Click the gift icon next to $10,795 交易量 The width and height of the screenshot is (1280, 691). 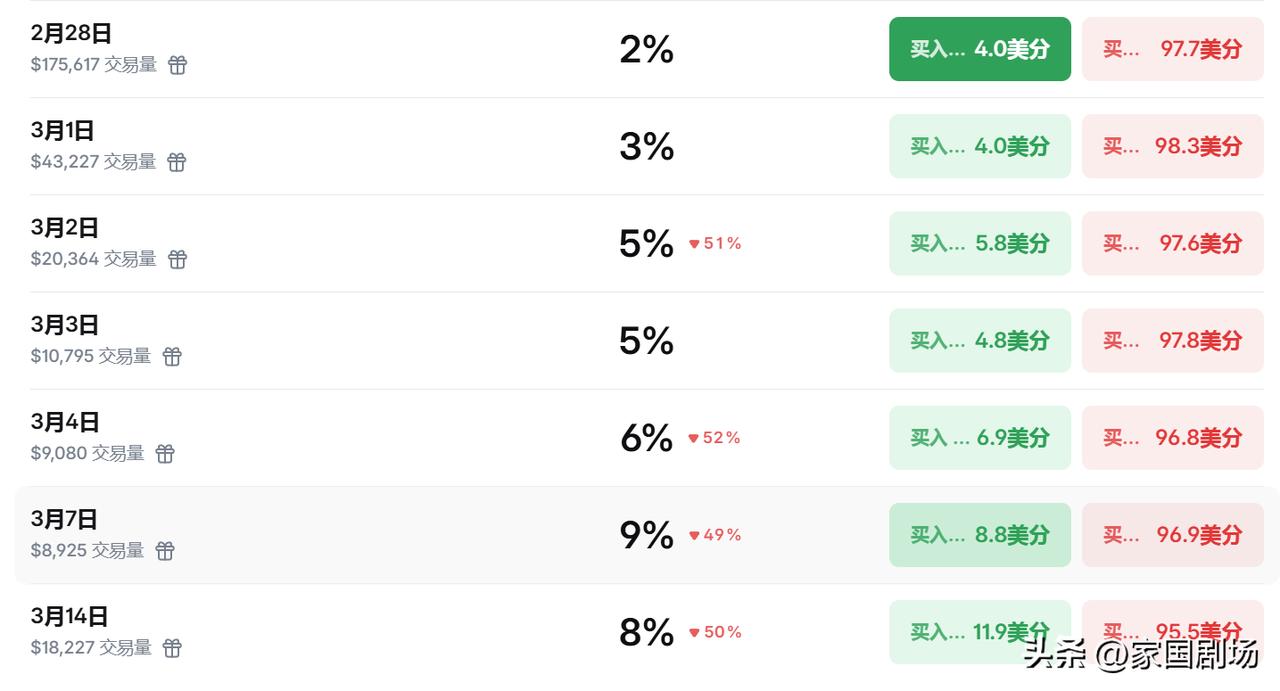tap(171, 356)
